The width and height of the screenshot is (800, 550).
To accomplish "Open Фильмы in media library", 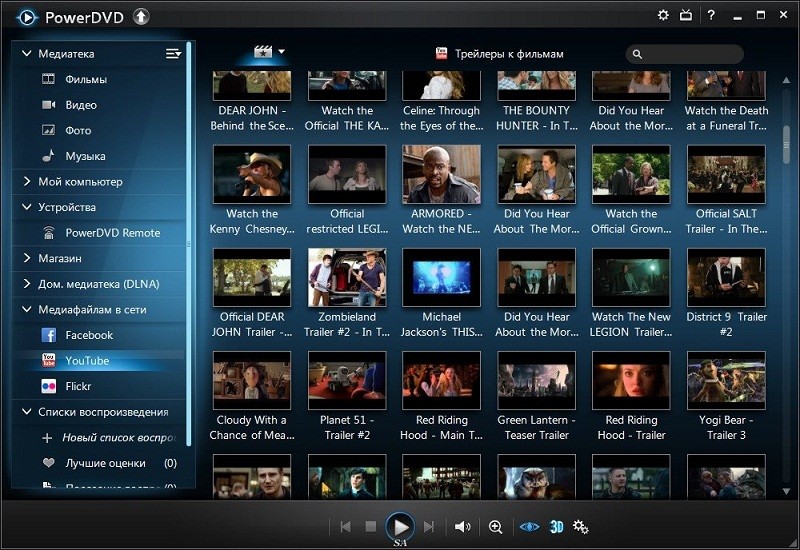I will pyautogui.click(x=86, y=79).
